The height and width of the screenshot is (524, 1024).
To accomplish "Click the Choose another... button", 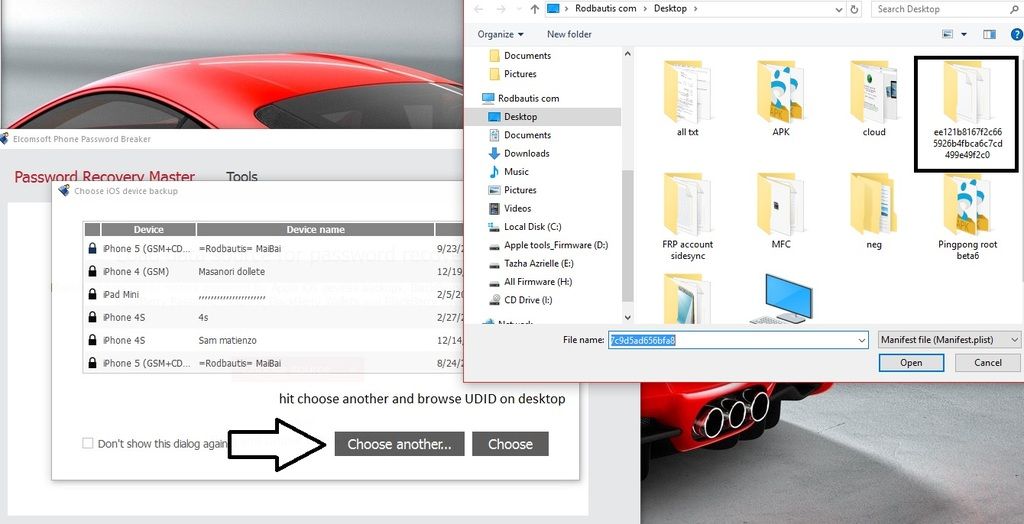I will 398,444.
